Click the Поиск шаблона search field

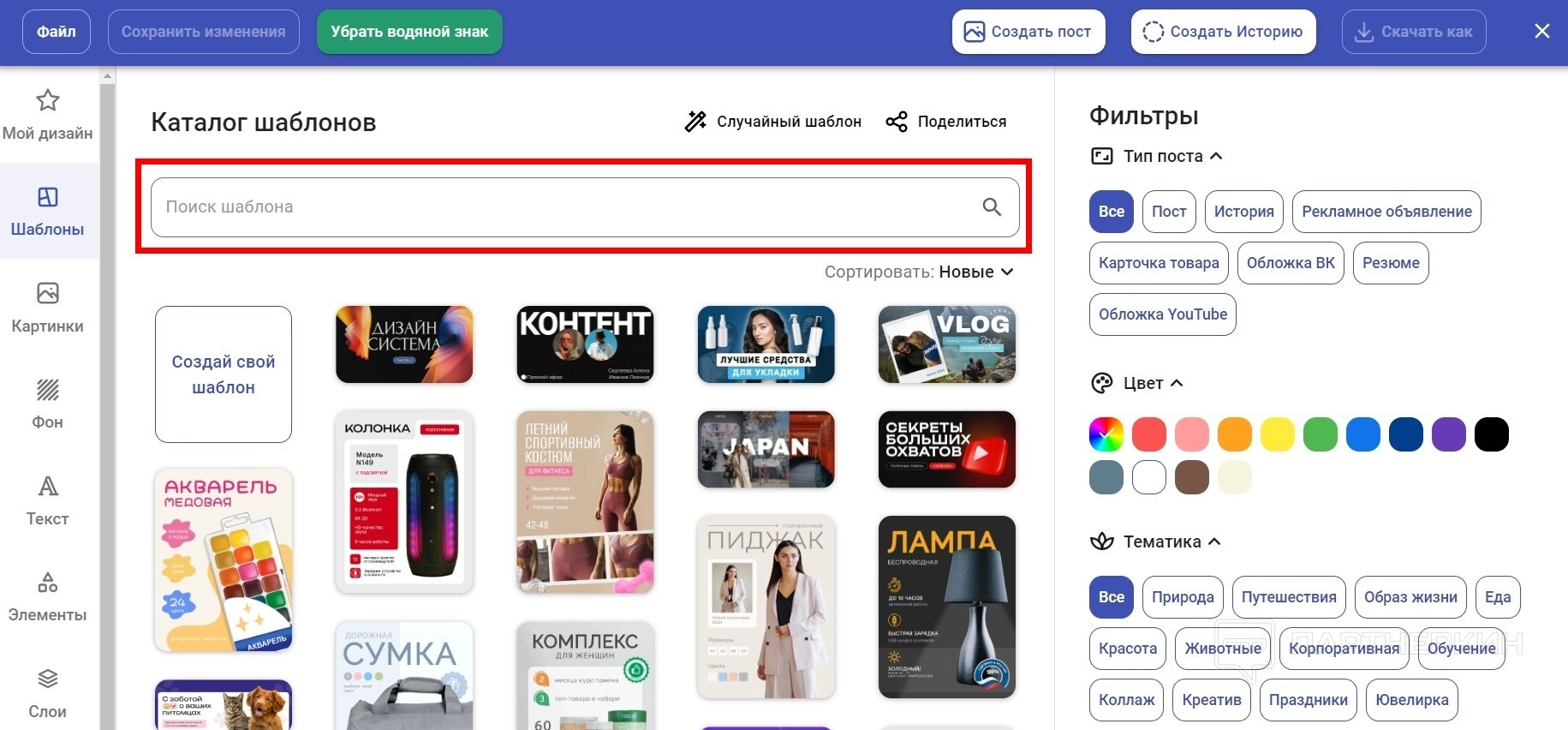(585, 206)
